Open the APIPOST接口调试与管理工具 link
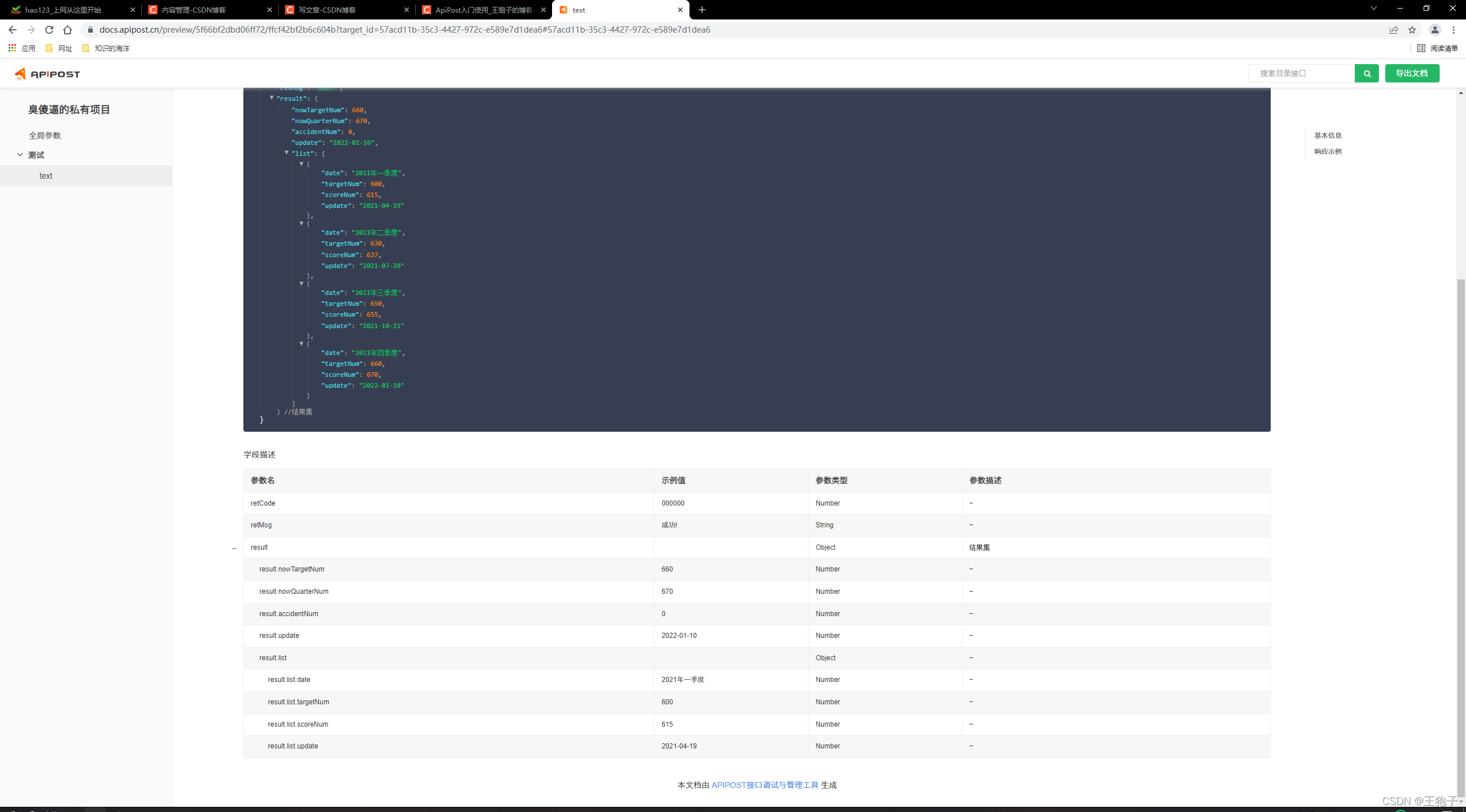 pos(764,785)
